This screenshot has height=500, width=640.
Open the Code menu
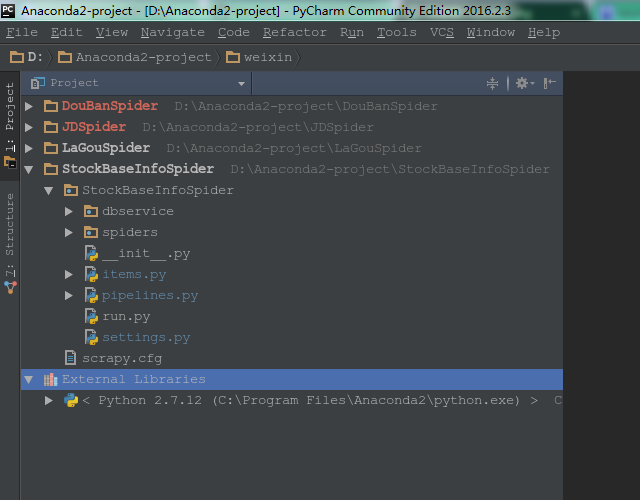233,32
